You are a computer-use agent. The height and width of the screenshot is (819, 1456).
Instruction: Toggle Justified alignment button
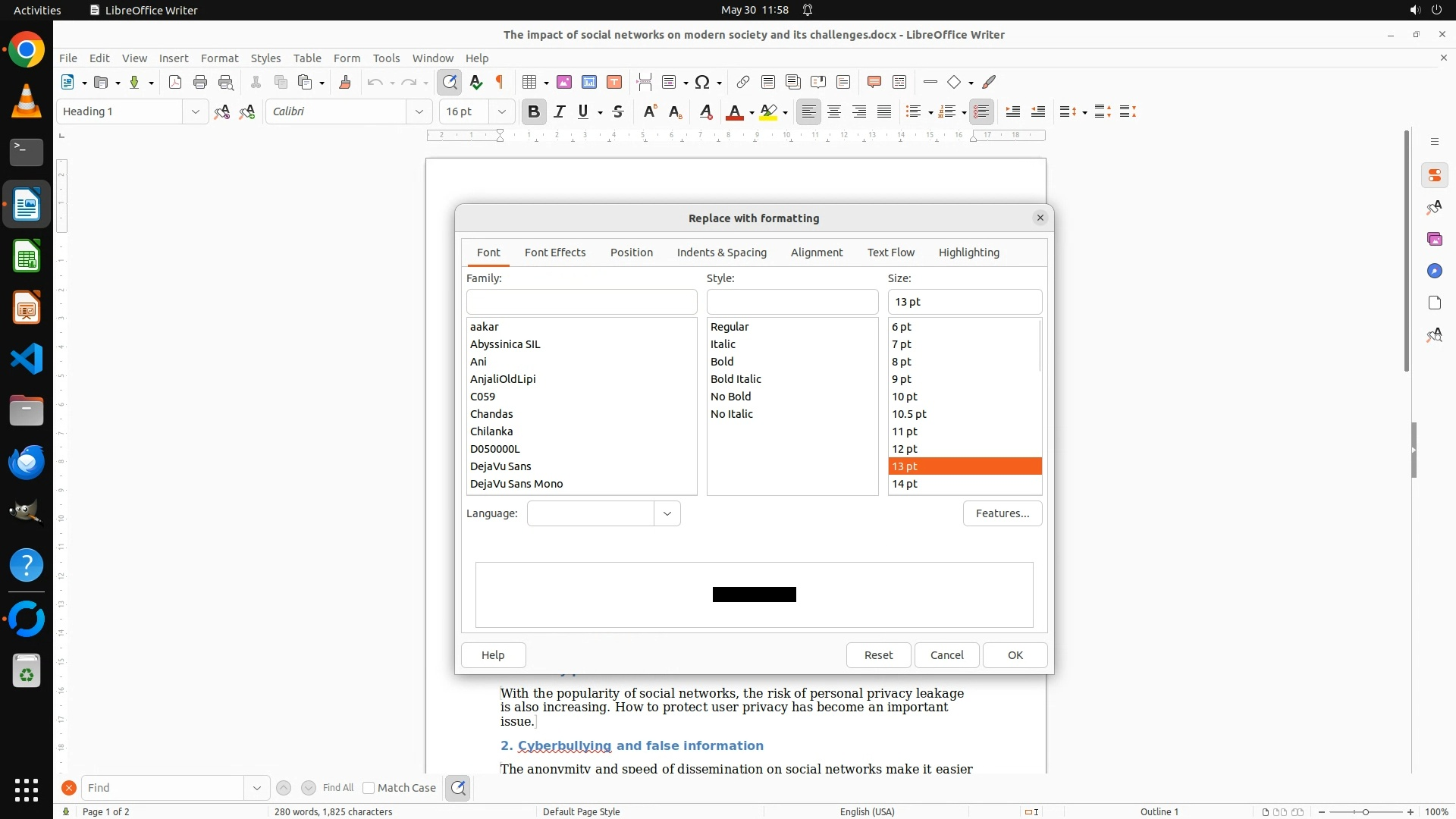point(884,112)
